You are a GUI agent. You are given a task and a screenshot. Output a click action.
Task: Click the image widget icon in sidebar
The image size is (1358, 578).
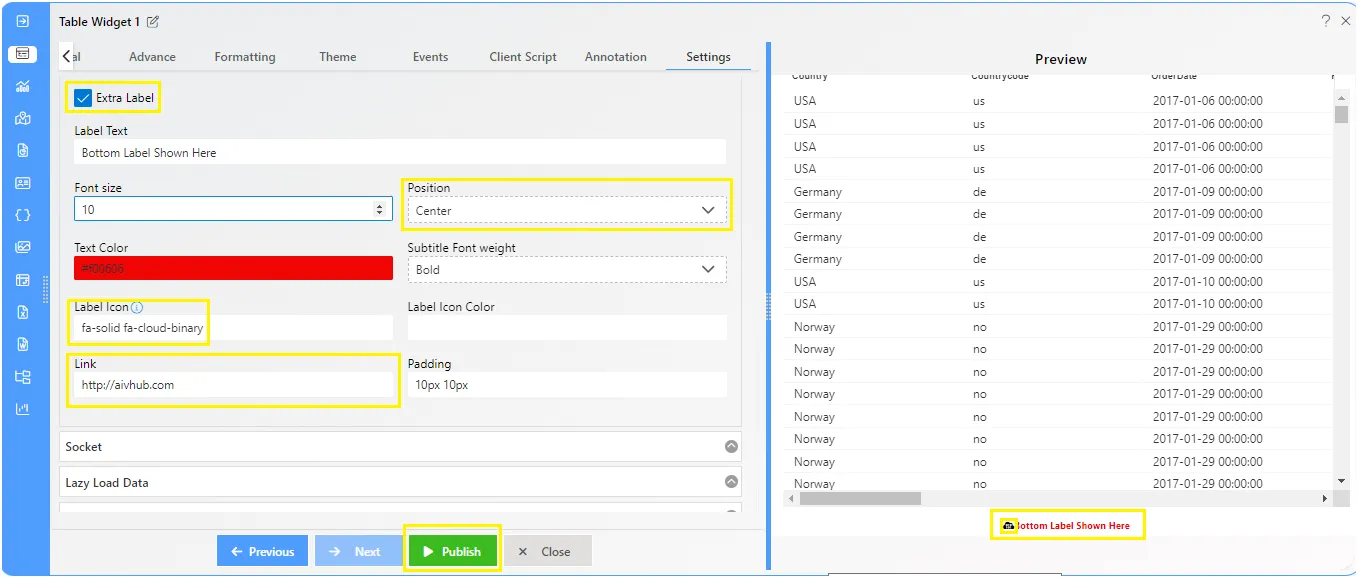(23, 247)
